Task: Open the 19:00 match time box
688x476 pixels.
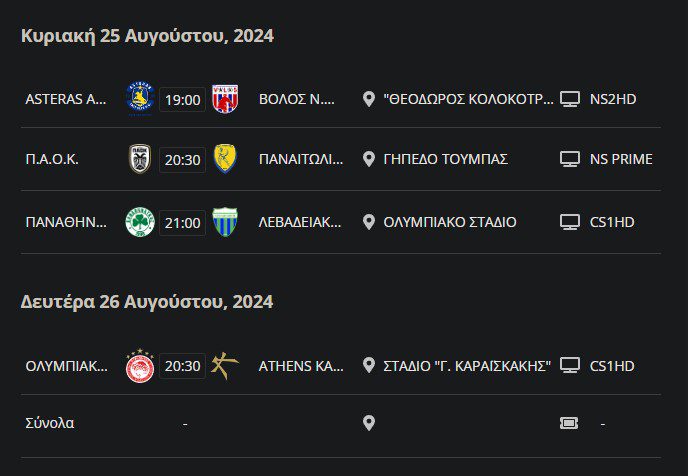Action: coord(182,99)
